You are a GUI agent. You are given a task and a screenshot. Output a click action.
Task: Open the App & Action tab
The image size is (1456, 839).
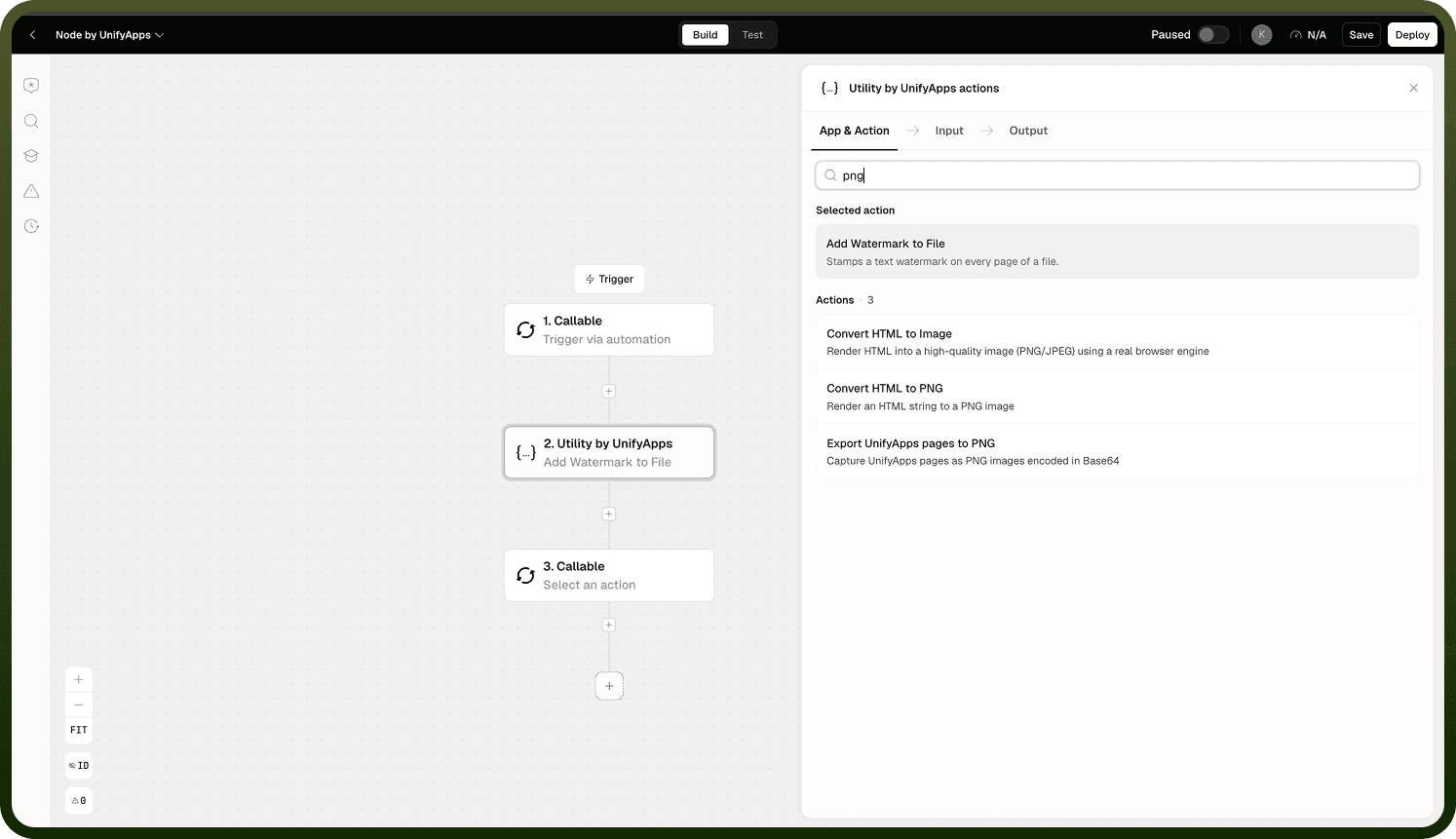[854, 131]
